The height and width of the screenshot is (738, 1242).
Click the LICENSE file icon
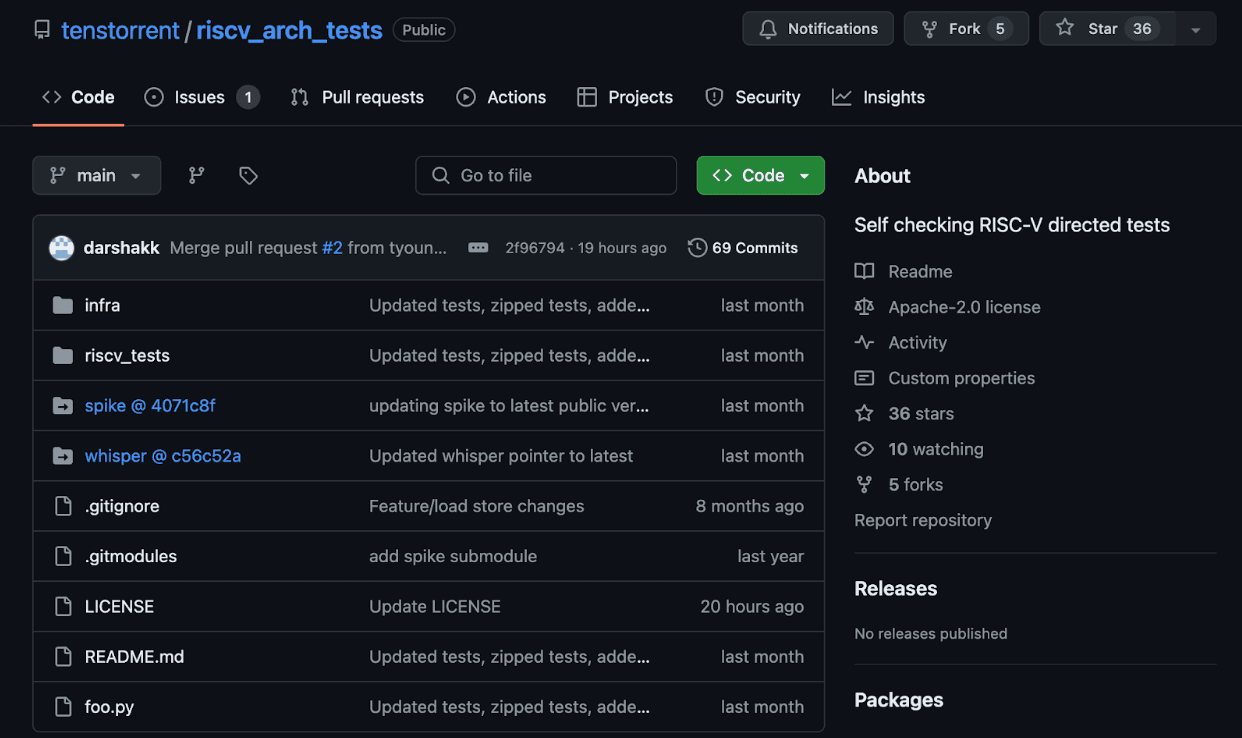pyautogui.click(x=63, y=607)
